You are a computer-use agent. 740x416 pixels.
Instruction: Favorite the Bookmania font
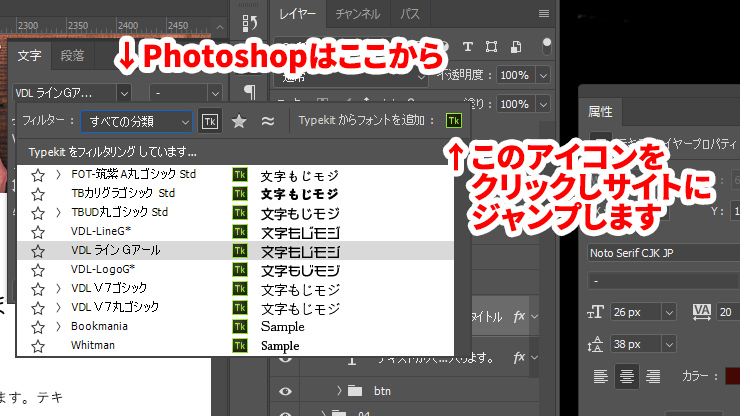[x=38, y=327]
